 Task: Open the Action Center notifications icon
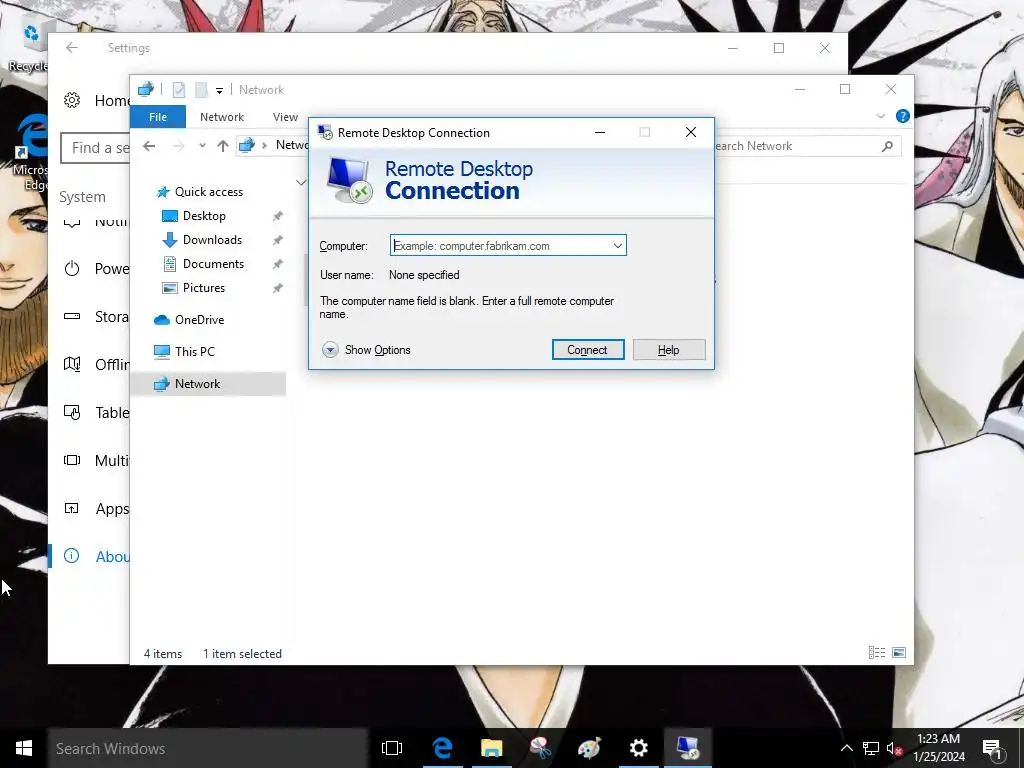pyautogui.click(x=992, y=748)
